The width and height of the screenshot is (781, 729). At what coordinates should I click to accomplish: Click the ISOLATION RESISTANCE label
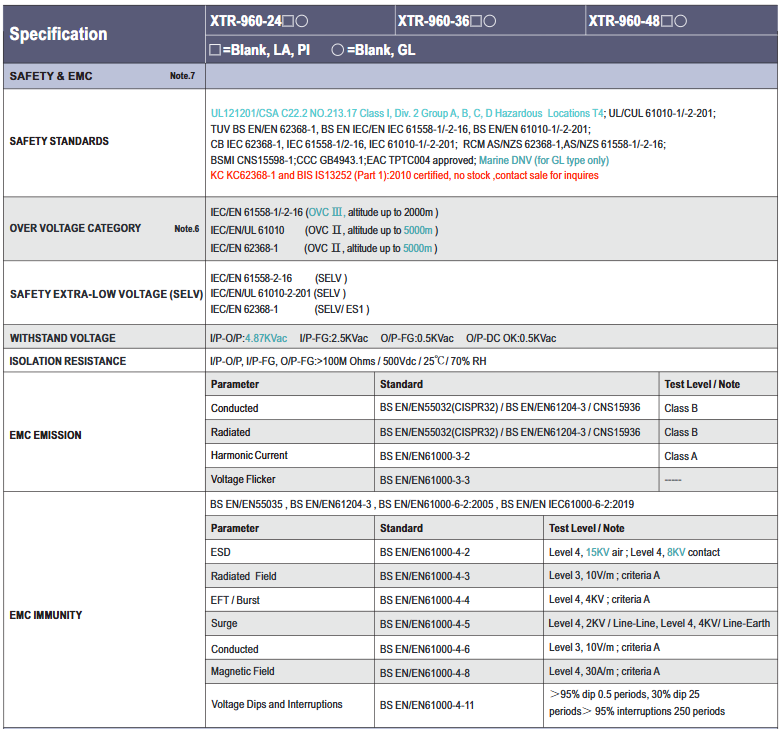click(68, 361)
